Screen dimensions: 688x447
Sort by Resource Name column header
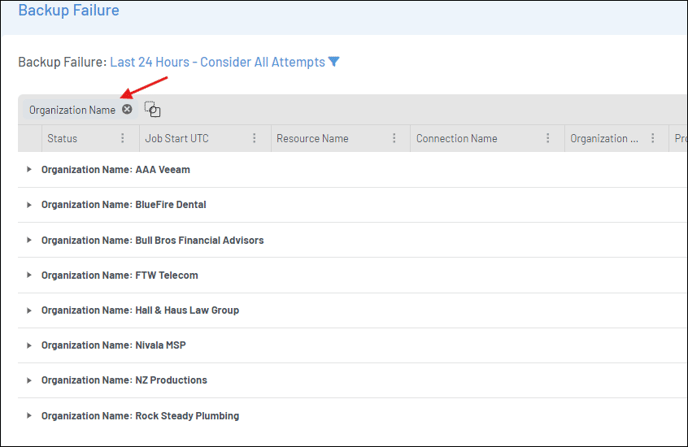tap(312, 138)
